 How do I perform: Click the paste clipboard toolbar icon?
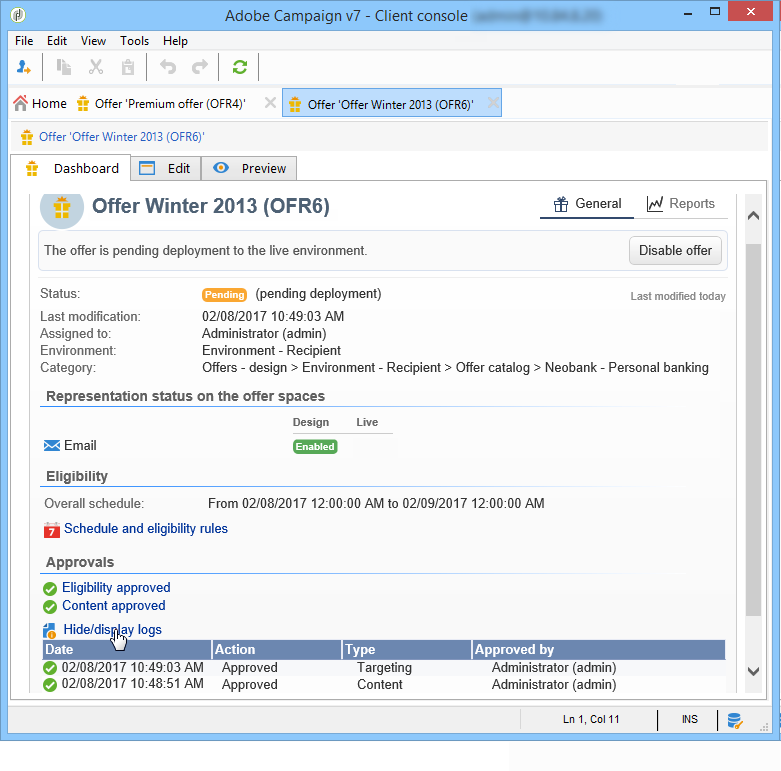point(128,67)
